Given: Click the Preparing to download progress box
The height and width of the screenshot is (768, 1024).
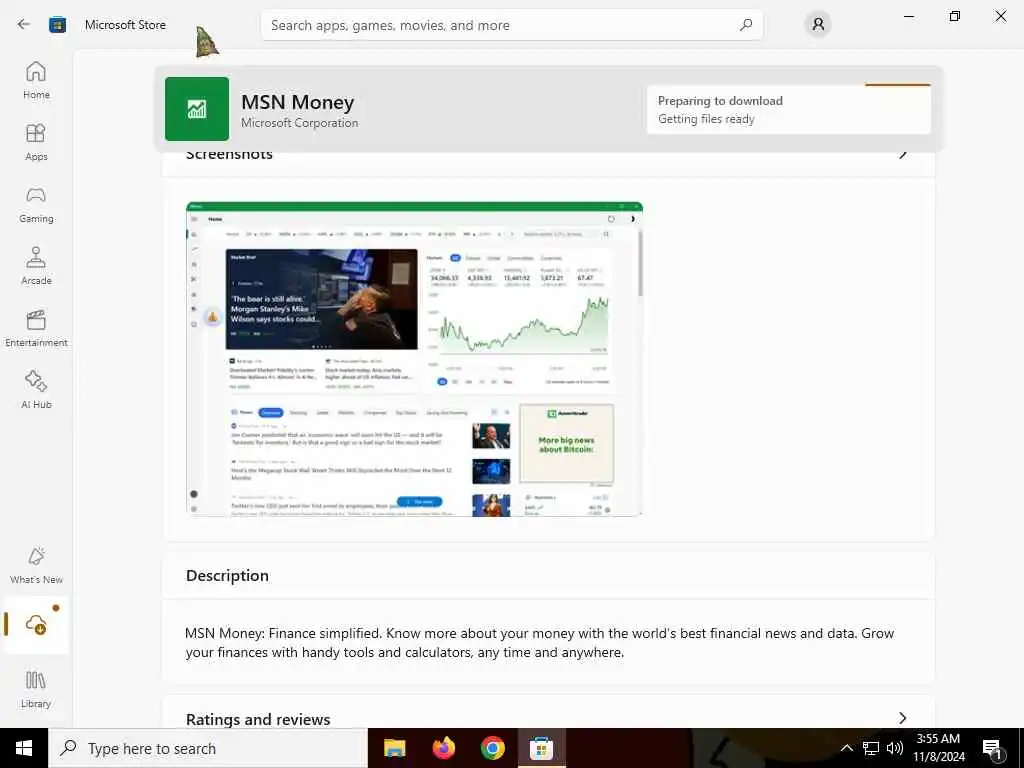Looking at the screenshot, I should (788, 109).
